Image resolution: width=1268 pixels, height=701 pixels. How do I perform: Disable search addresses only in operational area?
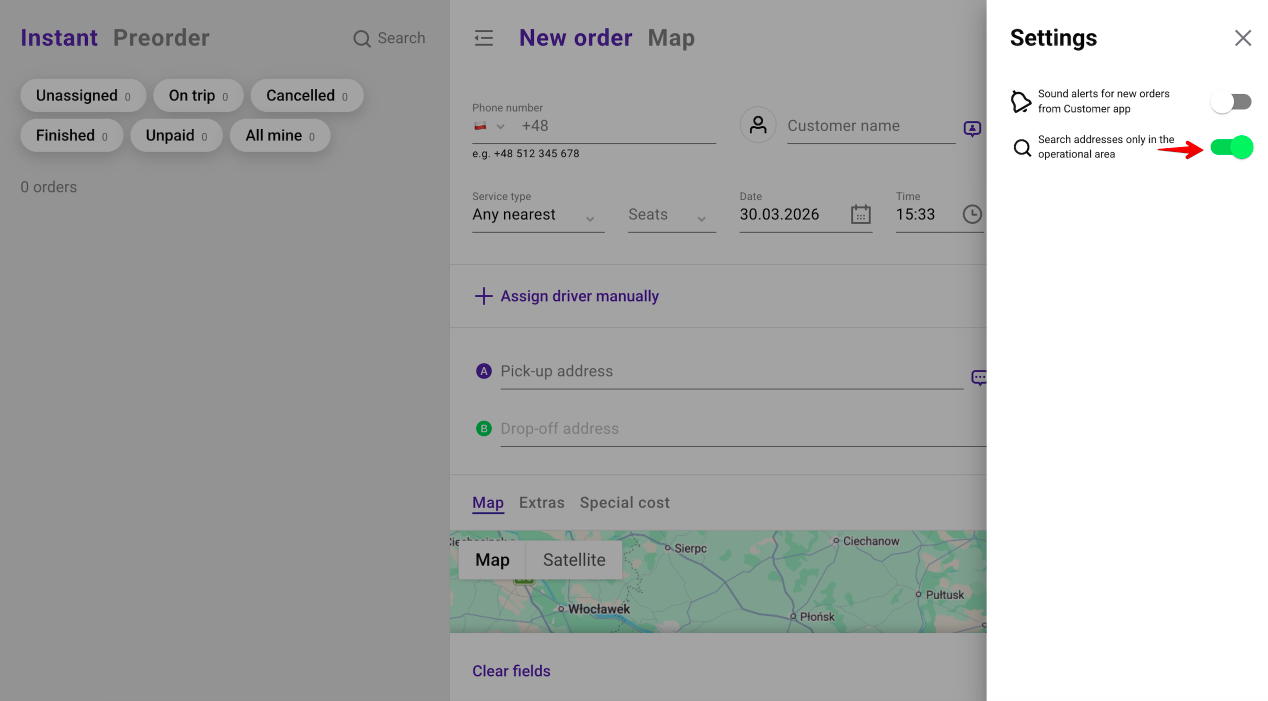click(x=1231, y=148)
